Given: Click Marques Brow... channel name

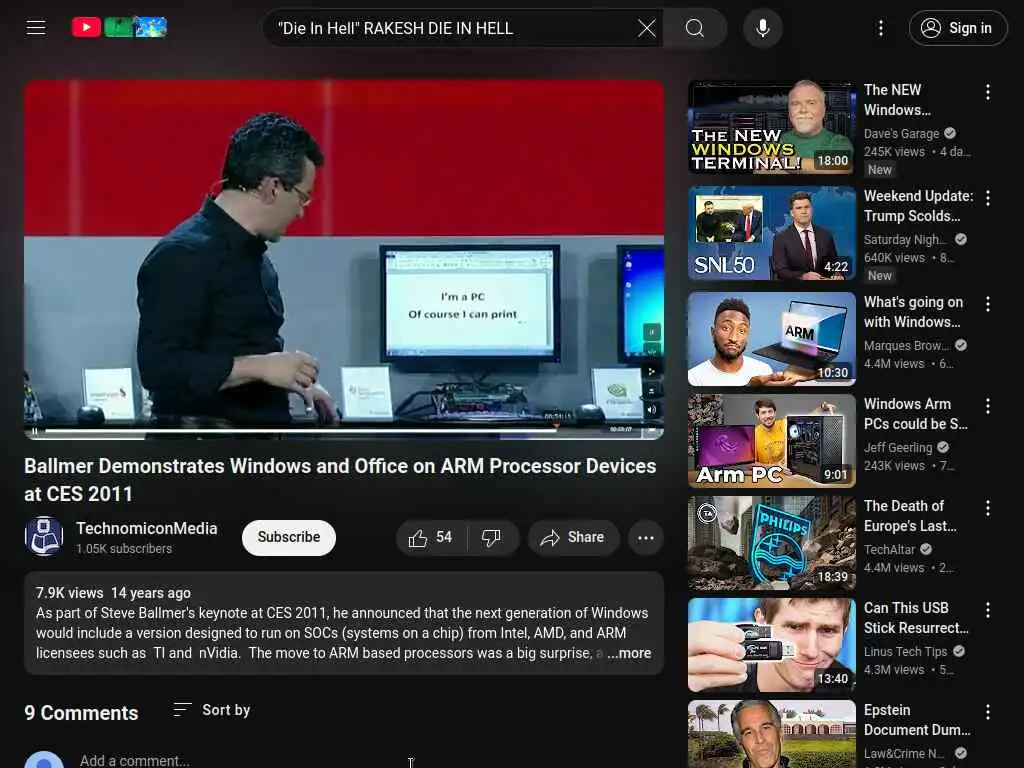Looking at the screenshot, I should pos(906,345).
